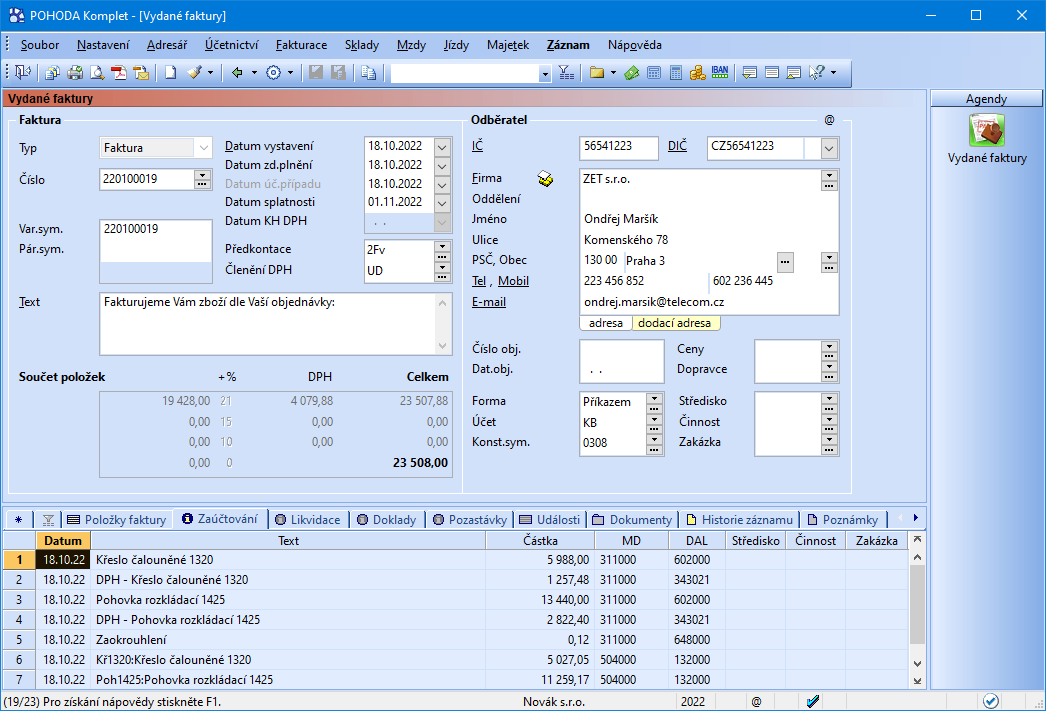Open list button for Účet KB
Image resolution: width=1046 pixels, height=711 pixels.
654,422
